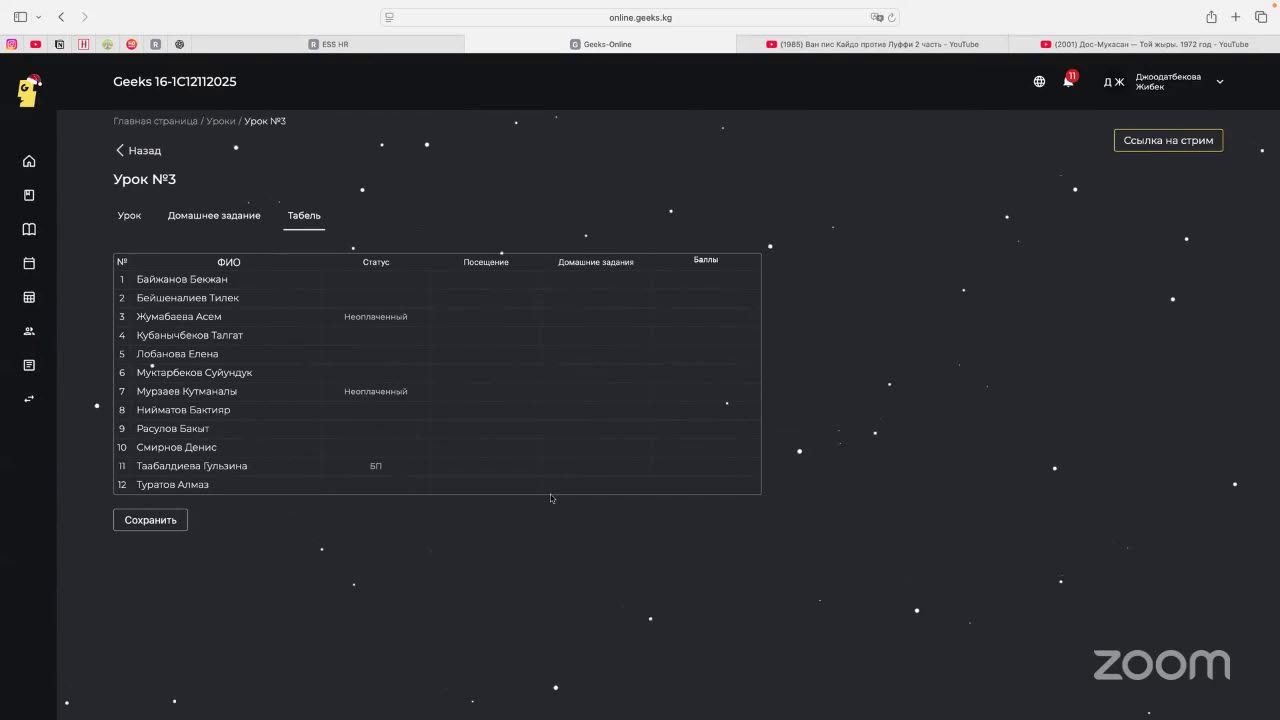Viewport: 1280px width, 720px height.
Task: Select student Кубанычбеков Талгат row
Action: pyautogui.click(x=437, y=335)
